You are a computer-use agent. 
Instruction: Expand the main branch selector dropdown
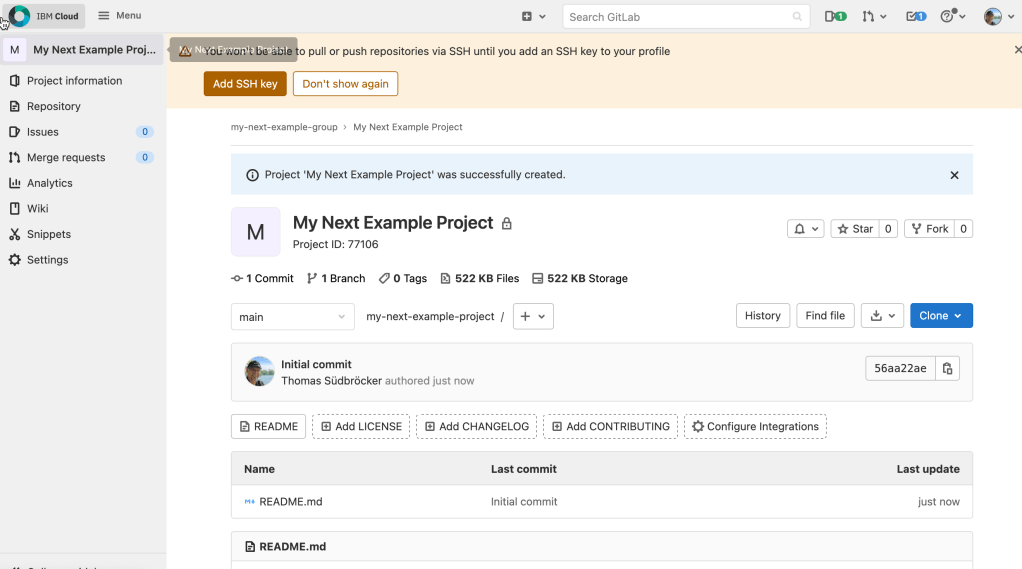[292, 317]
